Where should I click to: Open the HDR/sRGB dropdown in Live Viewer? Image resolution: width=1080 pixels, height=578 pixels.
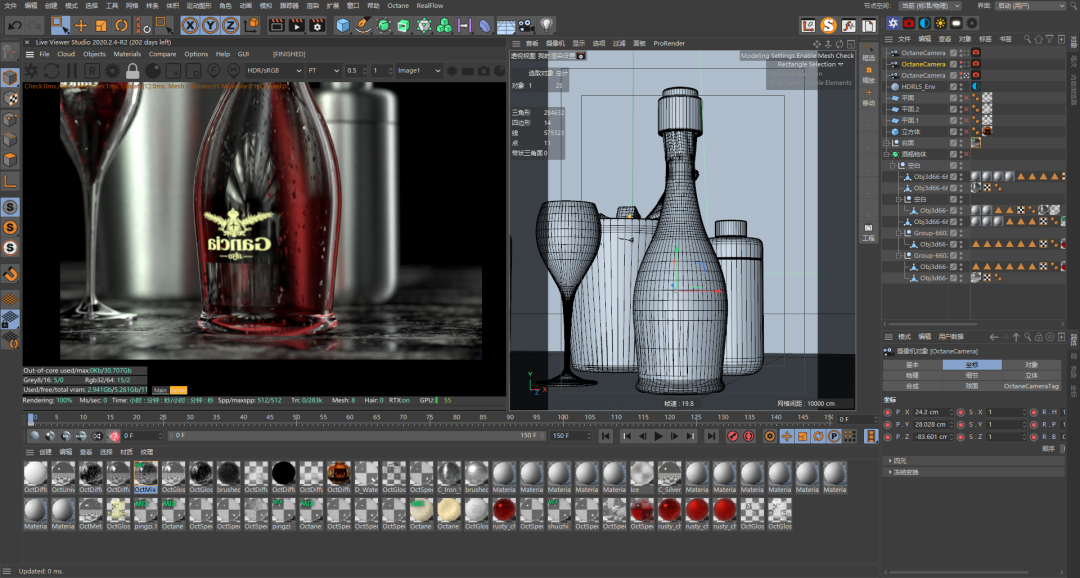(x=274, y=71)
